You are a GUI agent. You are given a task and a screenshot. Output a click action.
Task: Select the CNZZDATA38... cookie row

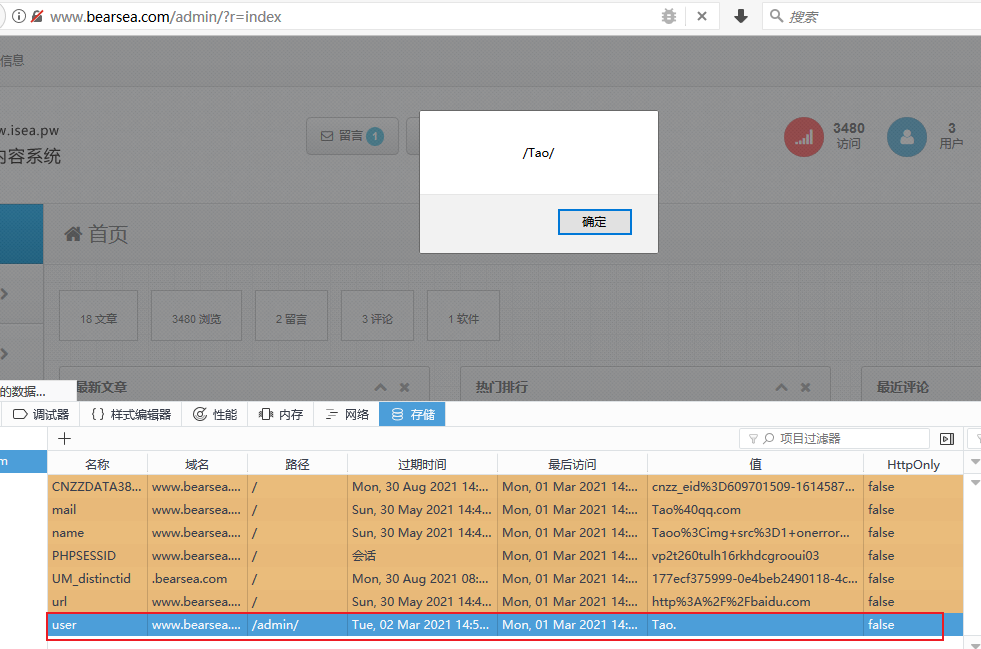(x=505, y=486)
